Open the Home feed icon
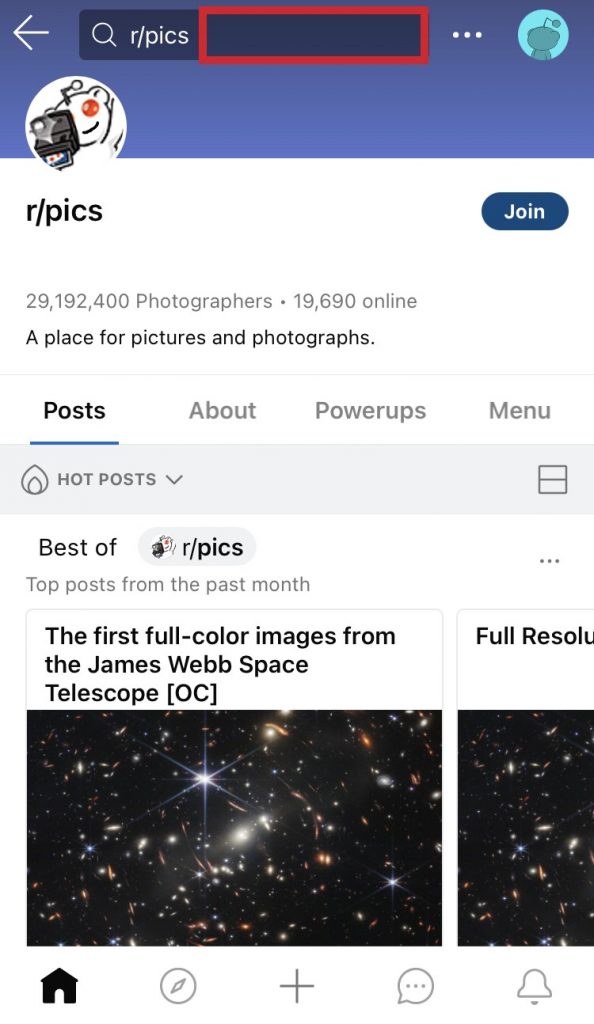The height and width of the screenshot is (1024, 594). [x=59, y=985]
